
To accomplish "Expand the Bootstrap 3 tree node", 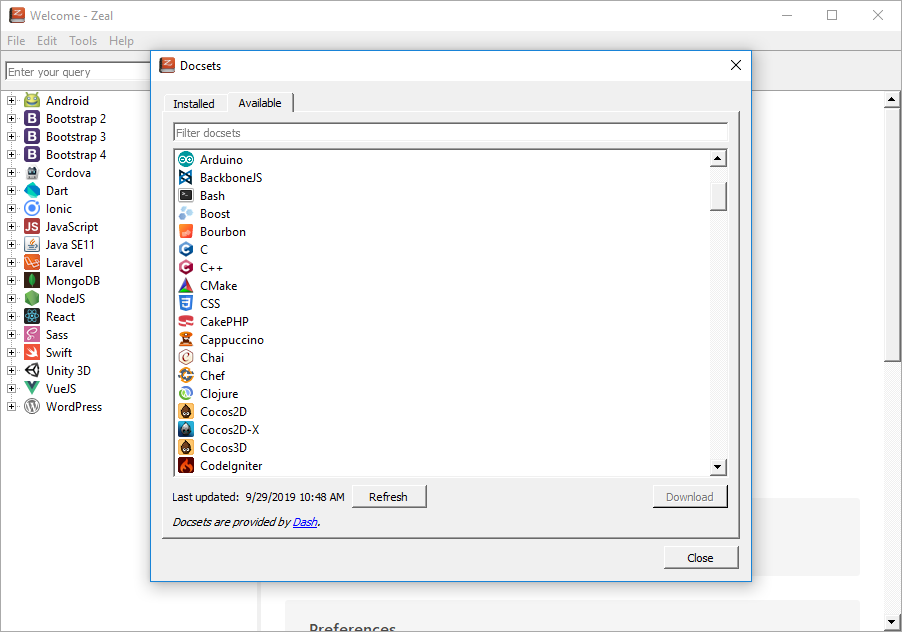I will pos(11,136).
